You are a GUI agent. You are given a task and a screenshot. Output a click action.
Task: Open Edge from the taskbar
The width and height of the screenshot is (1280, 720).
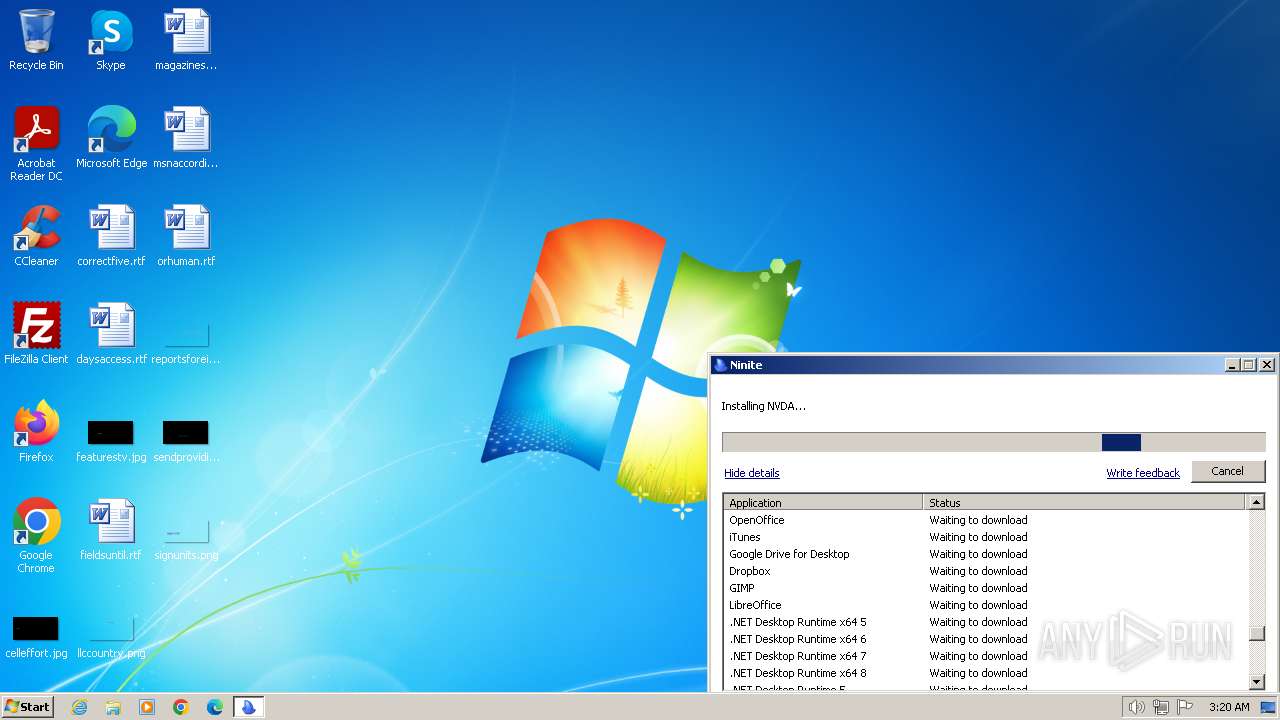[x=215, y=707]
